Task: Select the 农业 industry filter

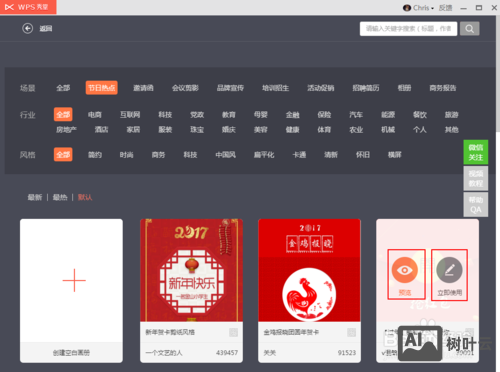Action: click(356, 129)
